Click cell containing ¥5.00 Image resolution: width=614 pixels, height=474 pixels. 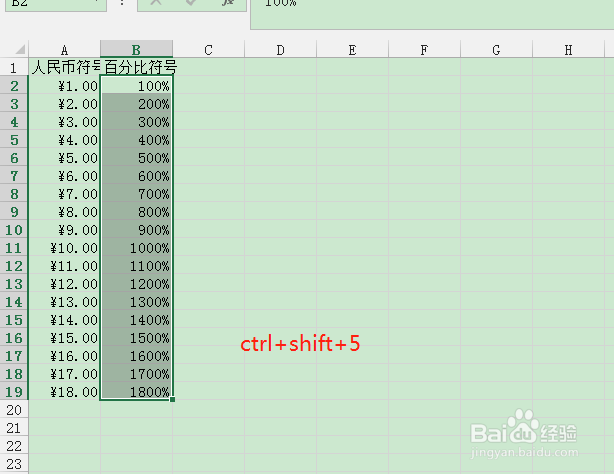point(65,157)
